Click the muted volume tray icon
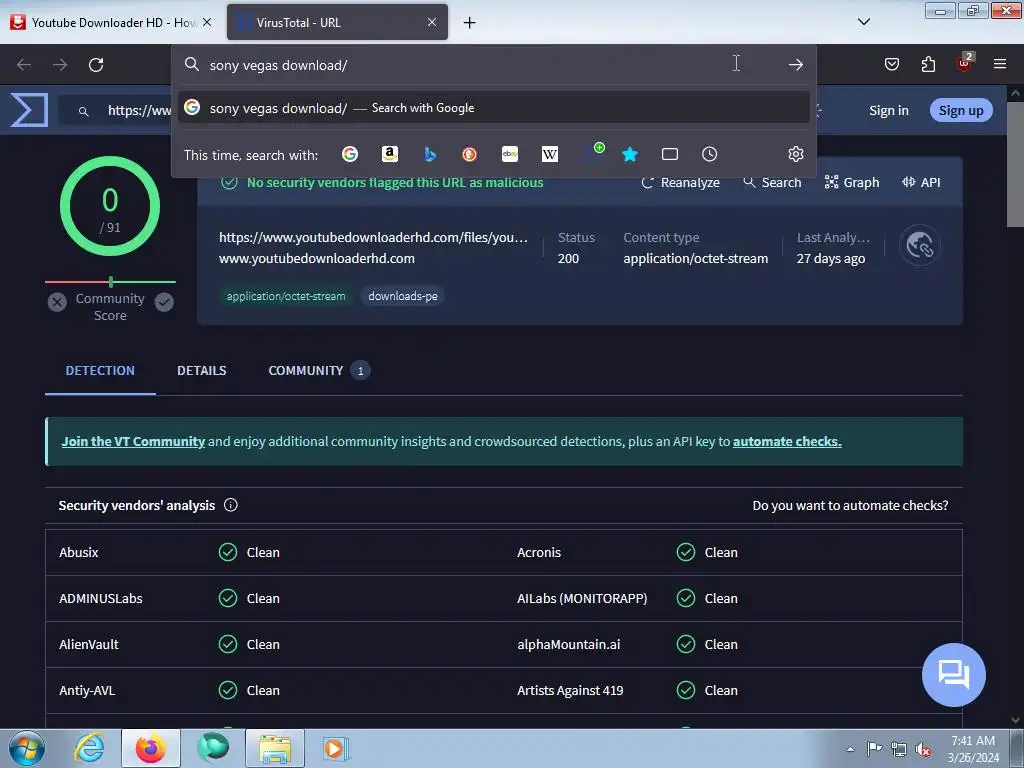This screenshot has height=768, width=1024. click(x=922, y=749)
